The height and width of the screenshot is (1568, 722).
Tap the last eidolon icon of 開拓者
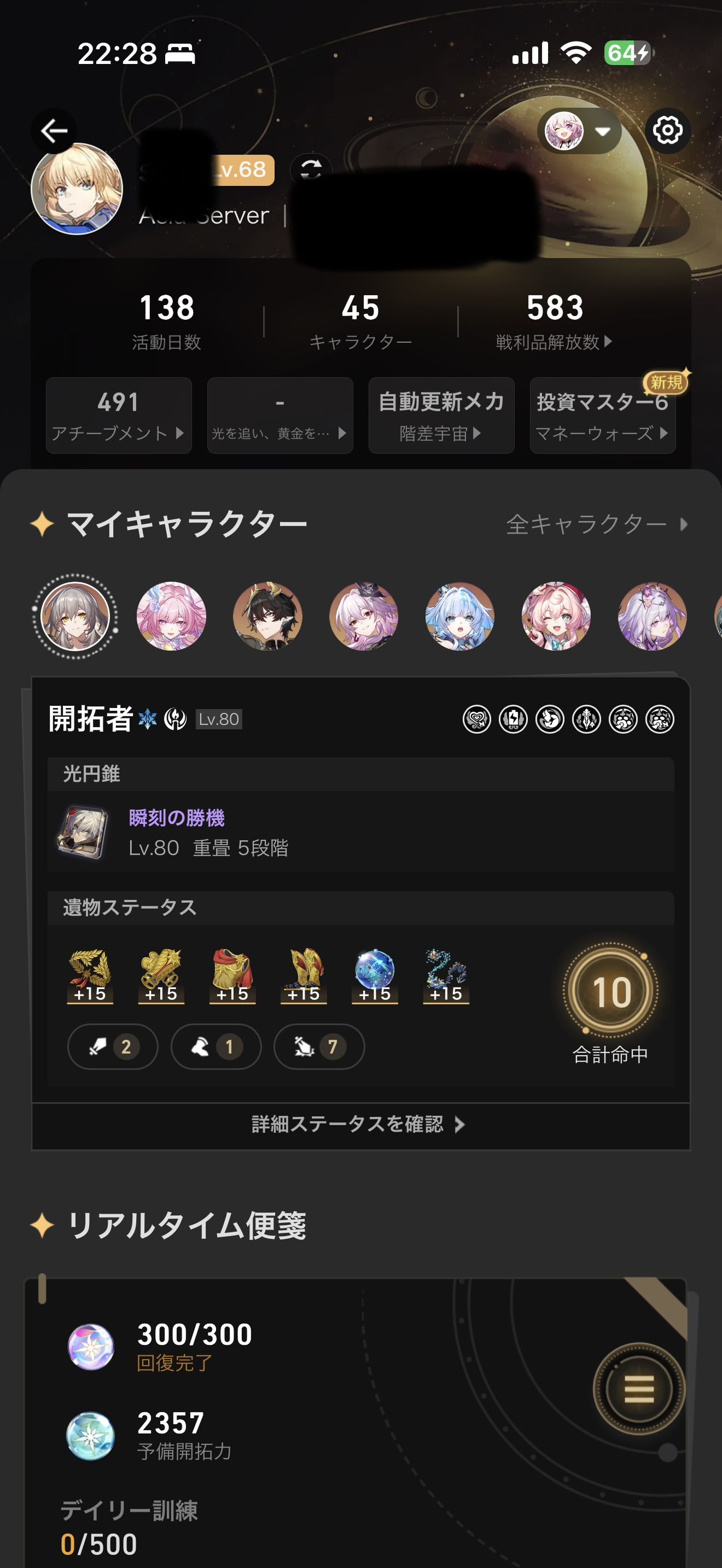[660, 719]
